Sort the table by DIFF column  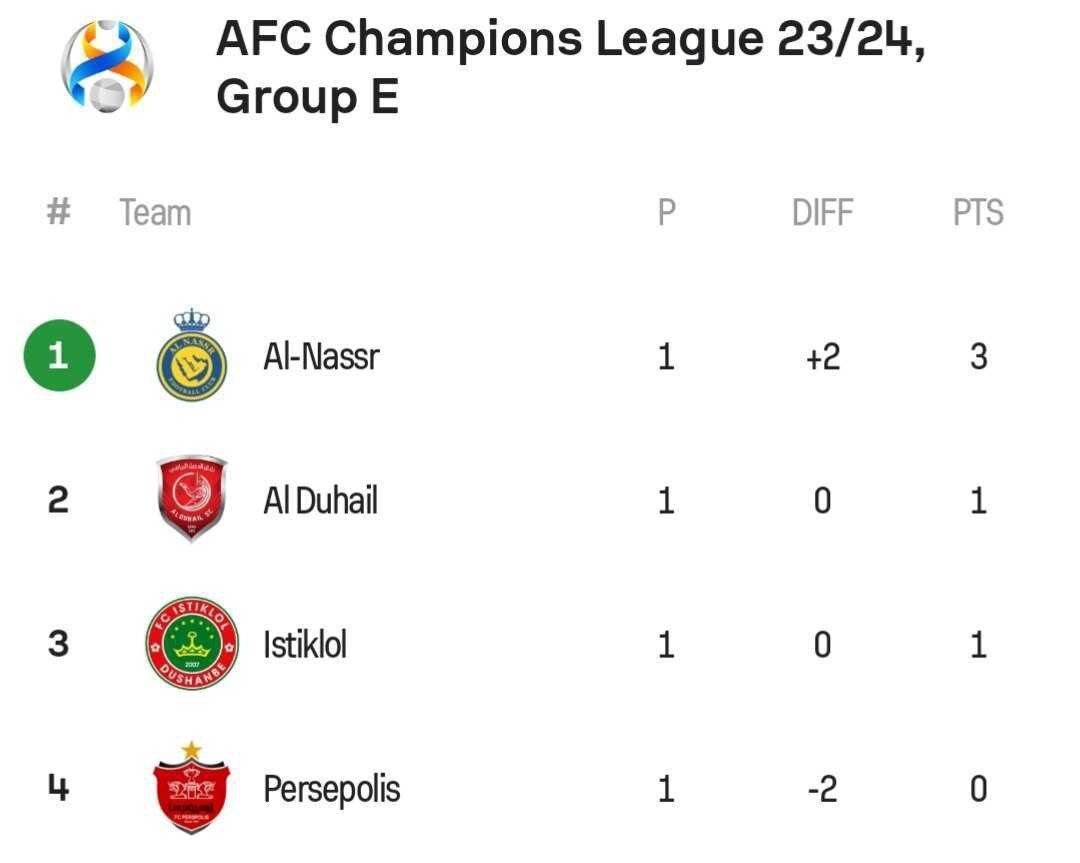(x=822, y=211)
